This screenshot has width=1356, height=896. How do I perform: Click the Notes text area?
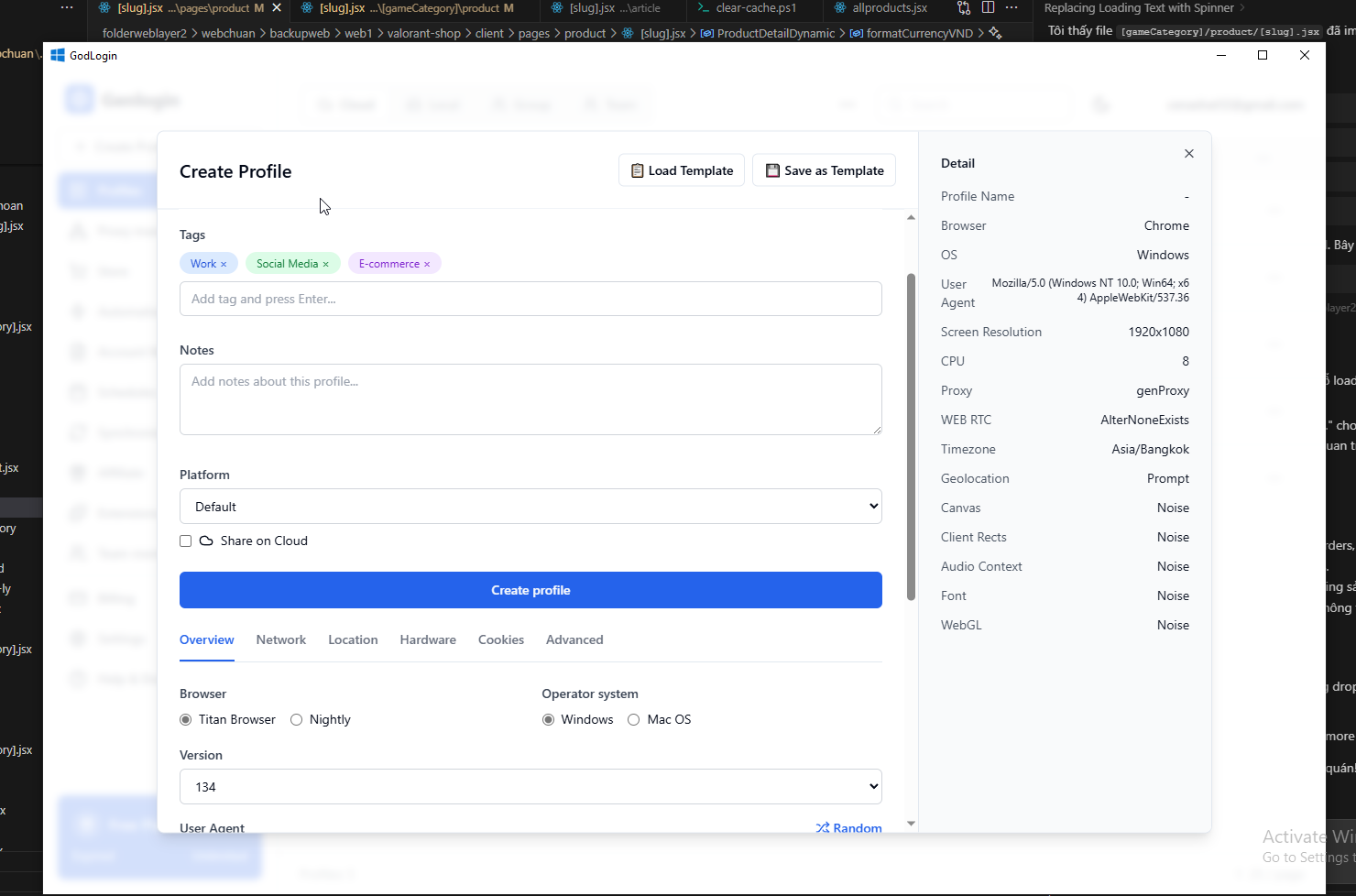tap(530, 399)
